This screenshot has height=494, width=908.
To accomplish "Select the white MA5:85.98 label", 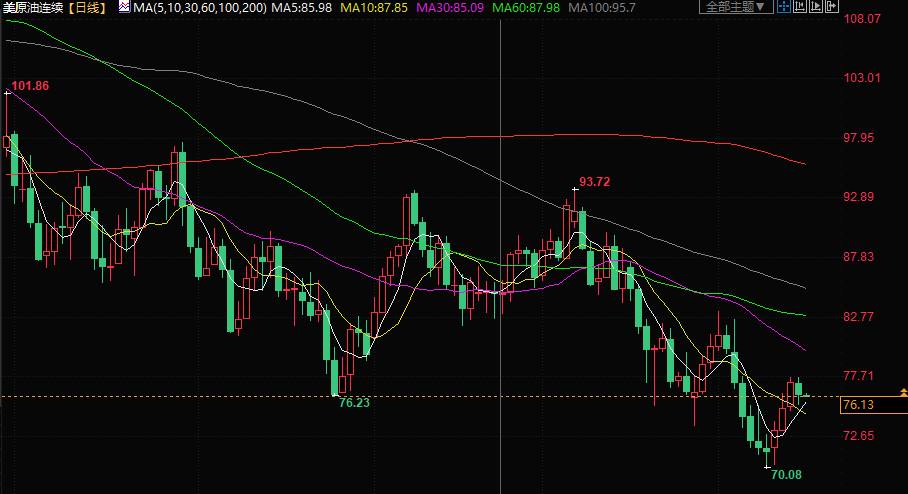I will (x=304, y=7).
